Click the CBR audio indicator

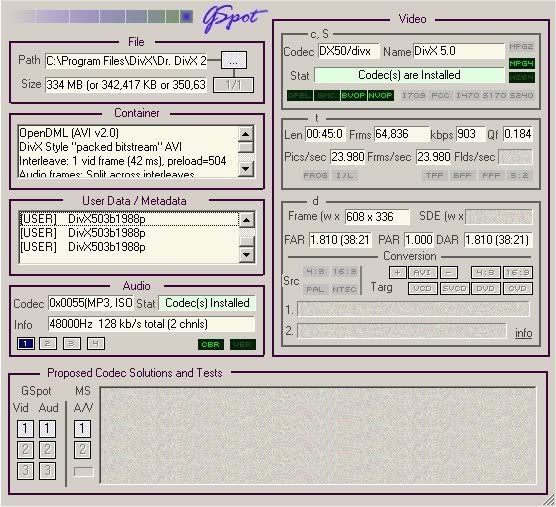[211, 345]
